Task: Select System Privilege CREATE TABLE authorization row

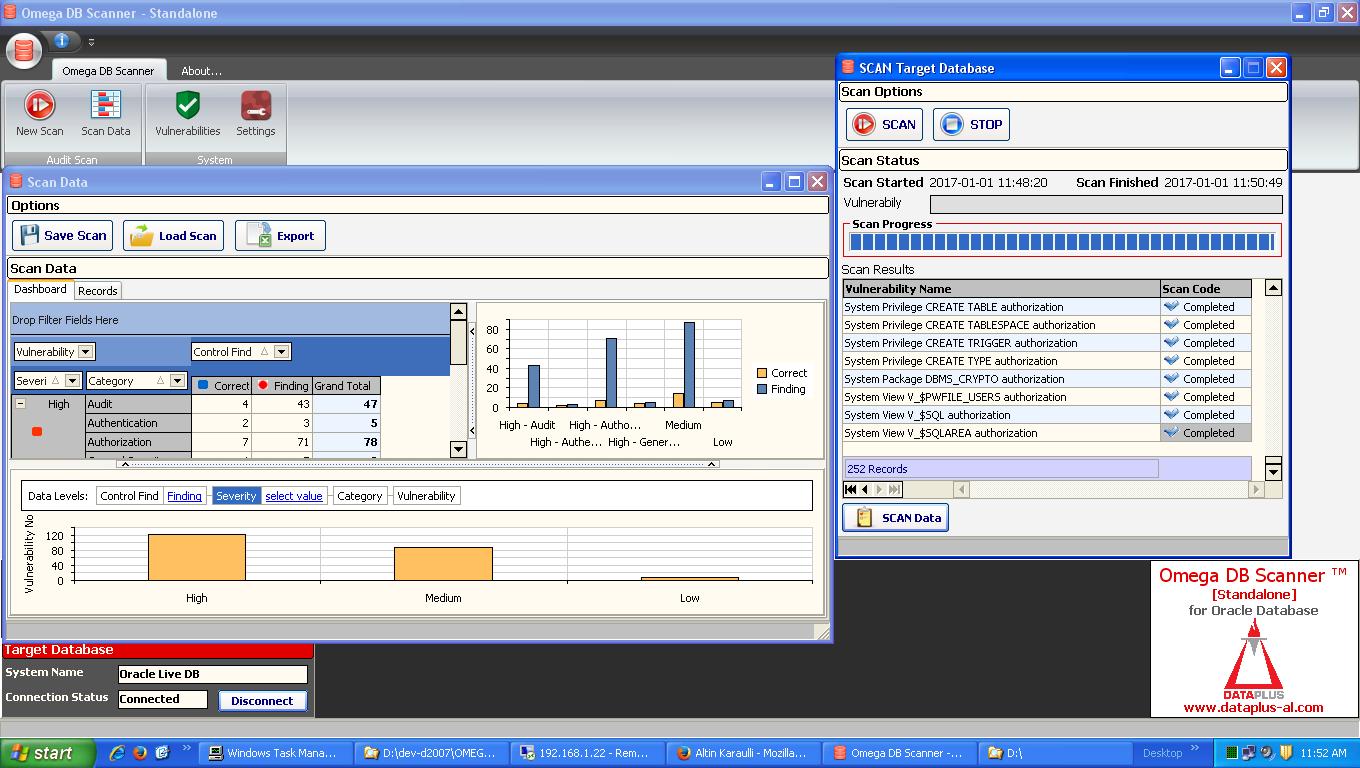Action: [x=1047, y=307]
